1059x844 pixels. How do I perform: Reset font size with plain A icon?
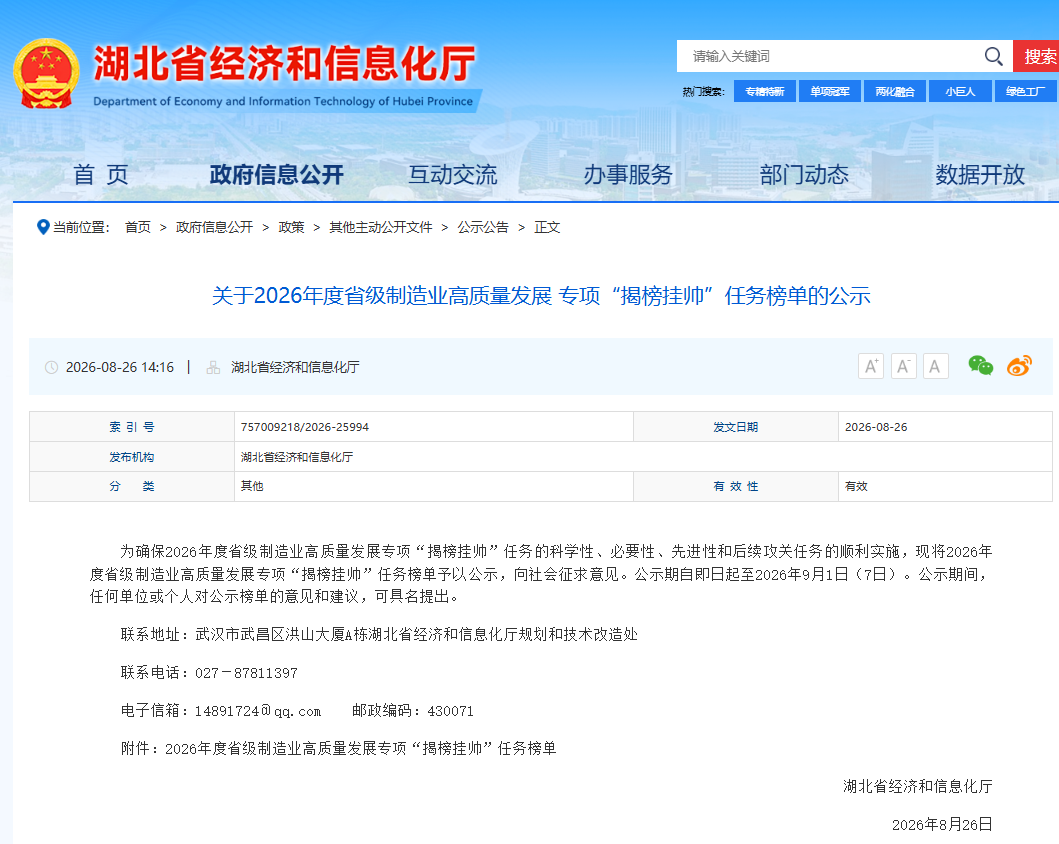tap(935, 367)
